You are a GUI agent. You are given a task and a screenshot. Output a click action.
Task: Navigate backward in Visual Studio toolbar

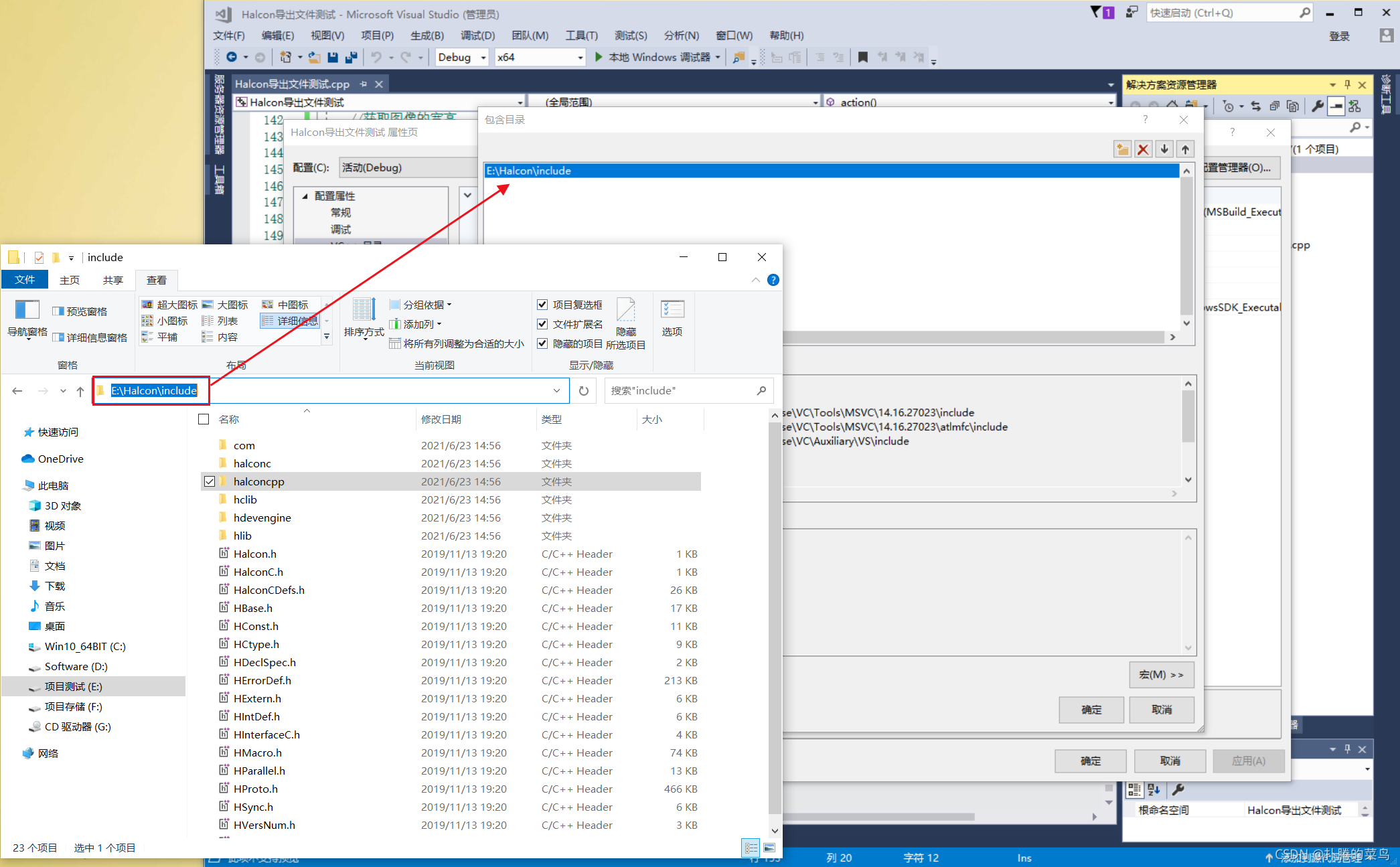pyautogui.click(x=232, y=58)
